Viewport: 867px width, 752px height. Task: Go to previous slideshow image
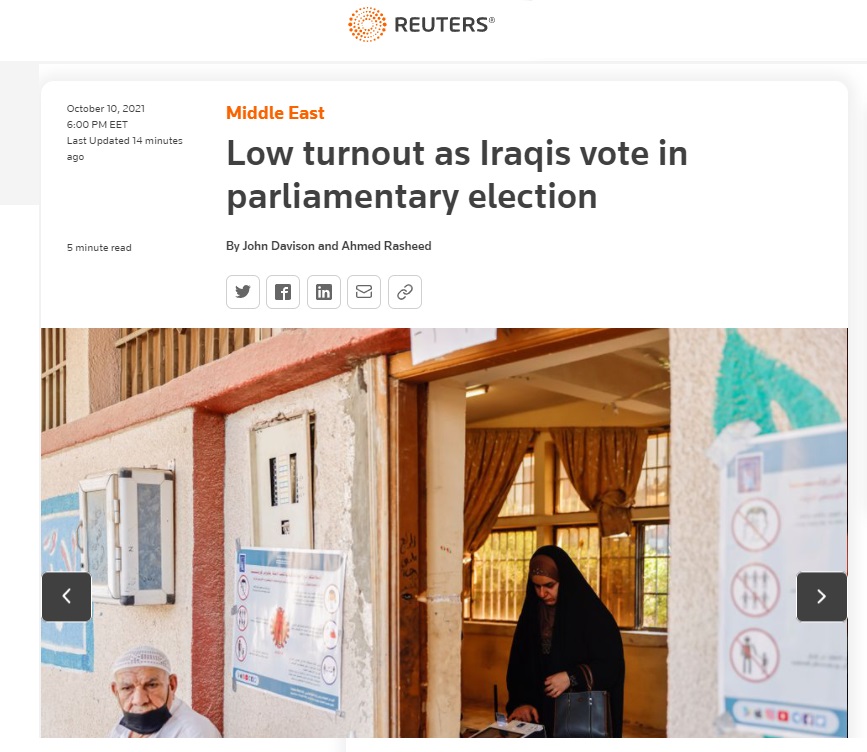point(66,597)
